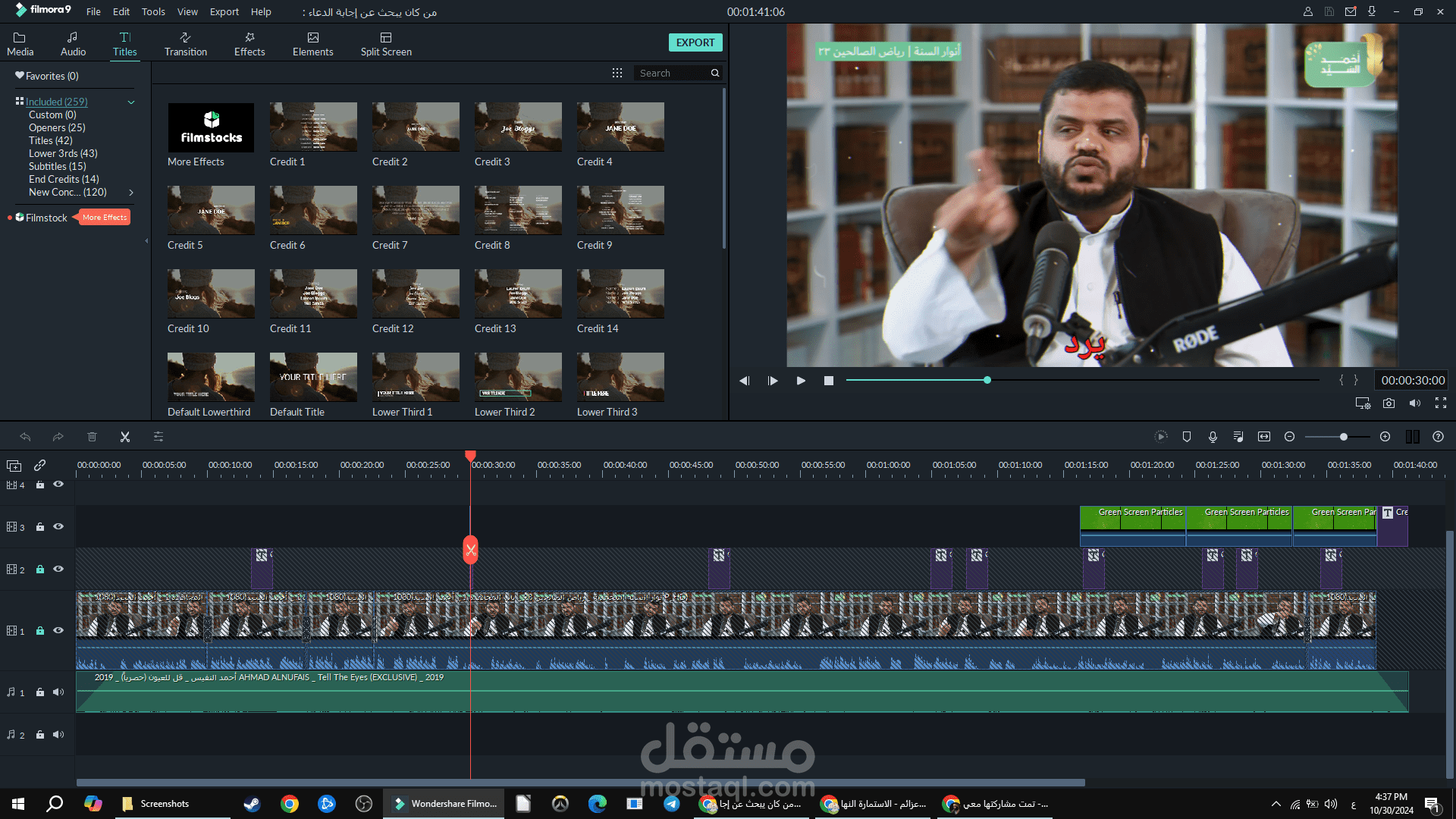Add a marker with the shield icon
The image size is (1456, 819).
[1187, 437]
